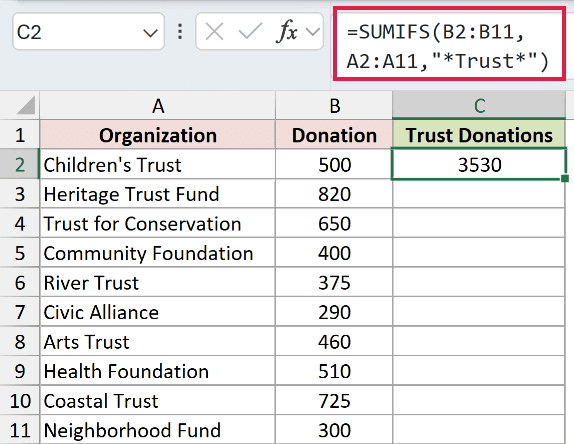Click the formula bar SUMIFS text
The height and width of the screenshot is (444, 574).
tap(449, 46)
